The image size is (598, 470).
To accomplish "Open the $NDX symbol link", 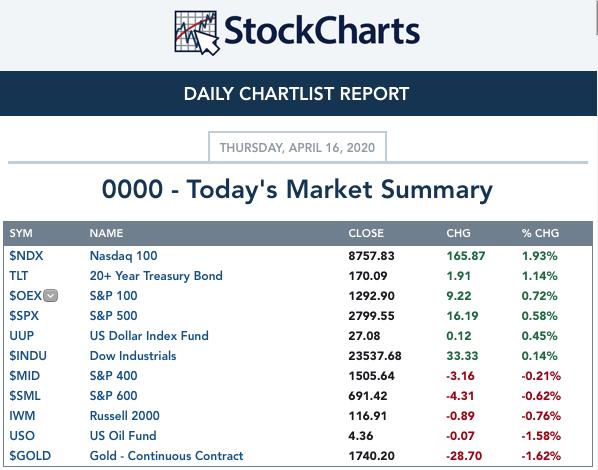I will pyautogui.click(x=26, y=256).
